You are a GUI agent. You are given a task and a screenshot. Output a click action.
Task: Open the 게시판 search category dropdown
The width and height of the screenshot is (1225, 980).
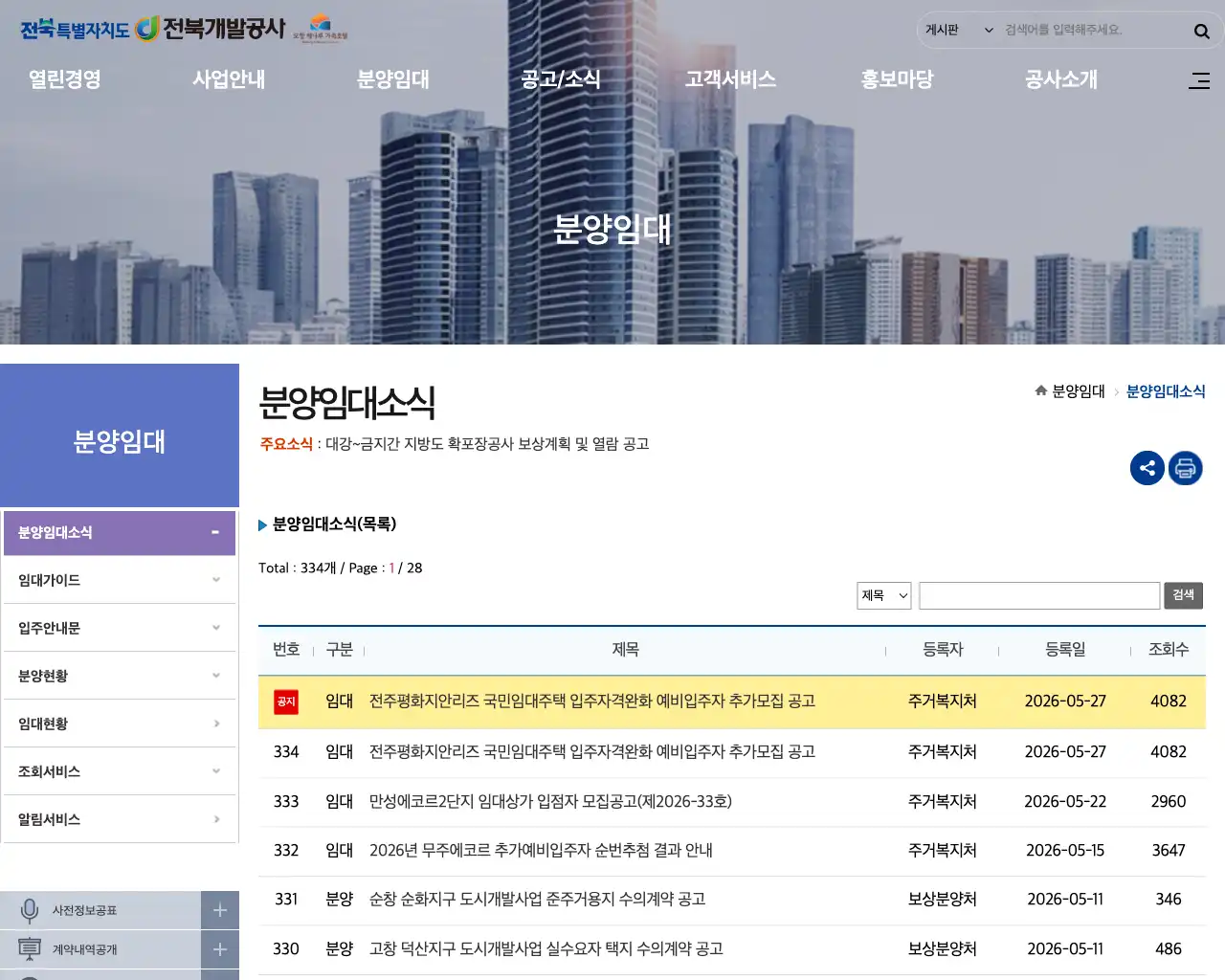coord(959,31)
